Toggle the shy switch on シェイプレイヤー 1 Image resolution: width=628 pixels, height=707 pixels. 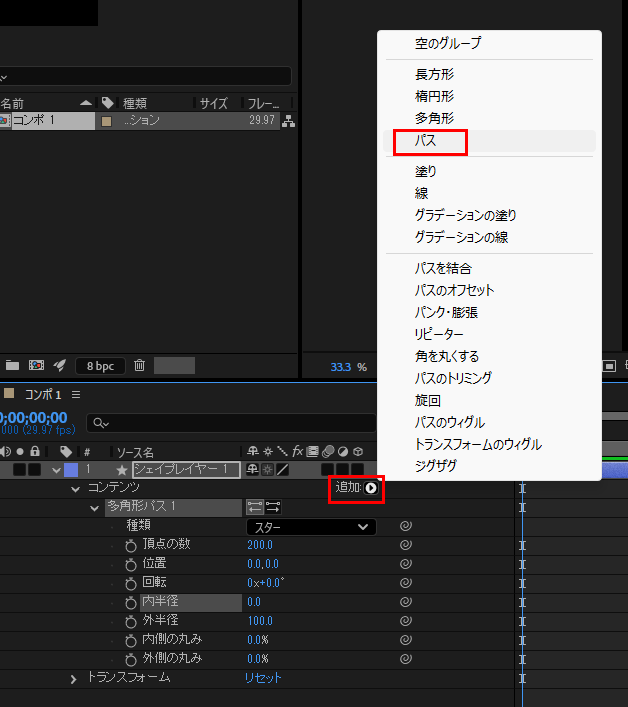(251, 470)
